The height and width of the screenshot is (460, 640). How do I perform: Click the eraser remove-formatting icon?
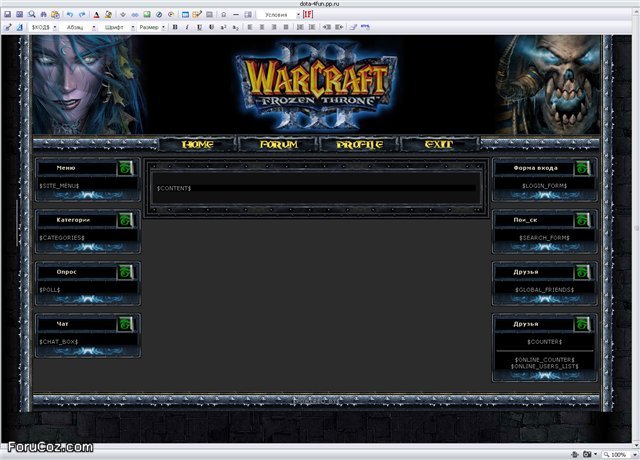tap(353, 27)
